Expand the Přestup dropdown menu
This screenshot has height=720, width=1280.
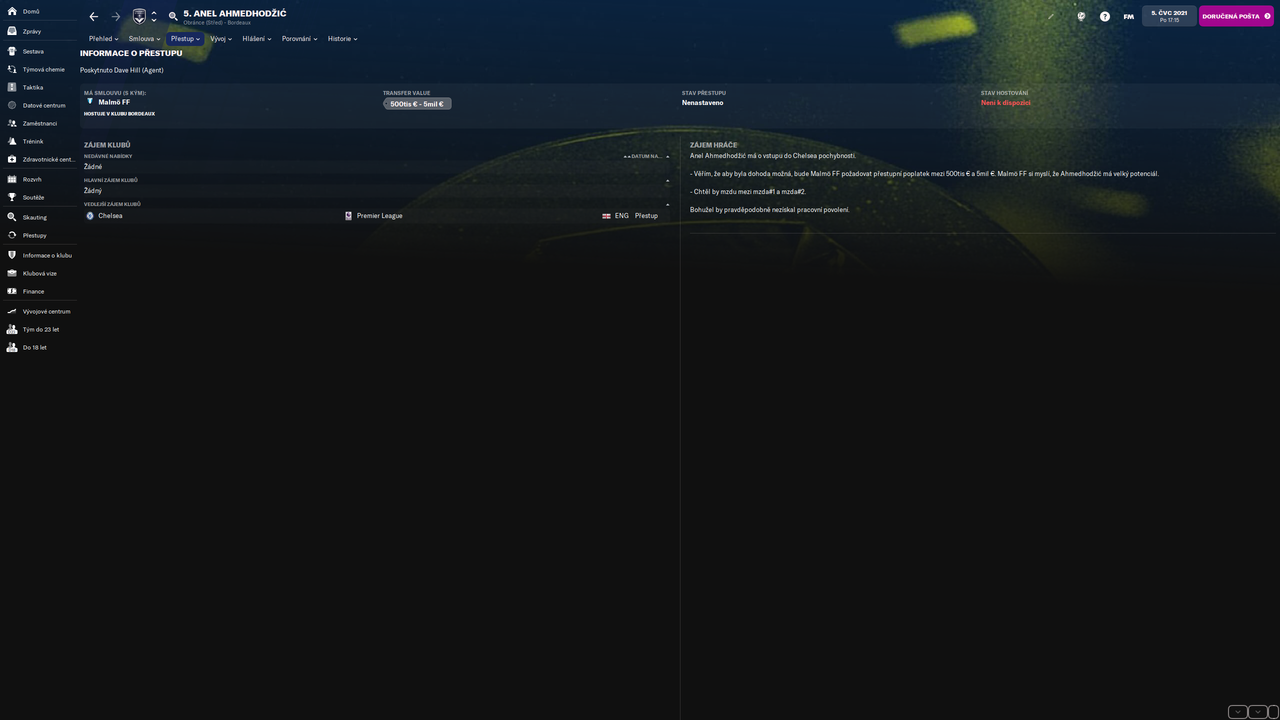(184, 38)
